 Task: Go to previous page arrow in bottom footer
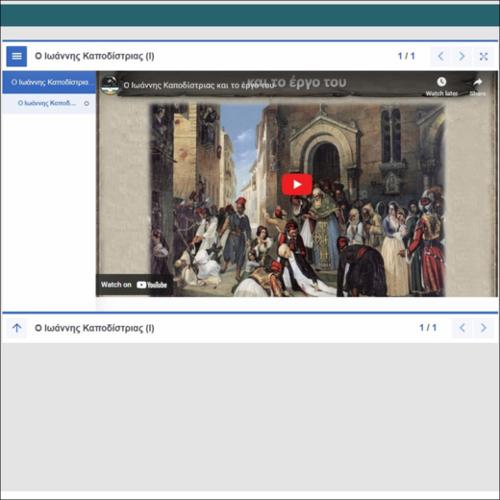462,328
